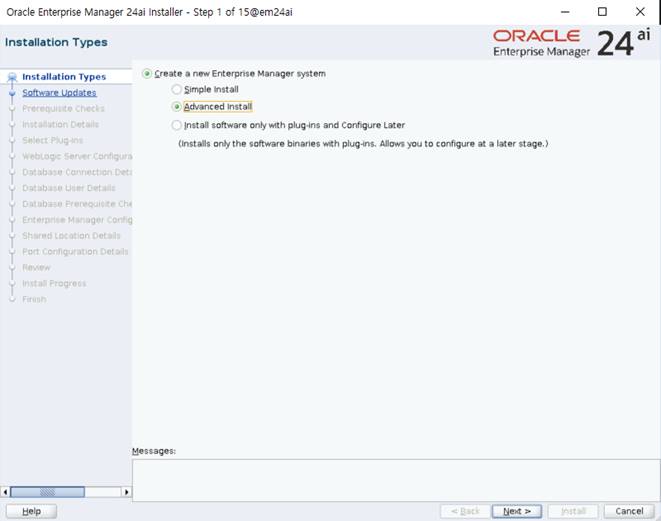Click the Port Configuration Details step
The image size is (661, 521).
(75, 252)
